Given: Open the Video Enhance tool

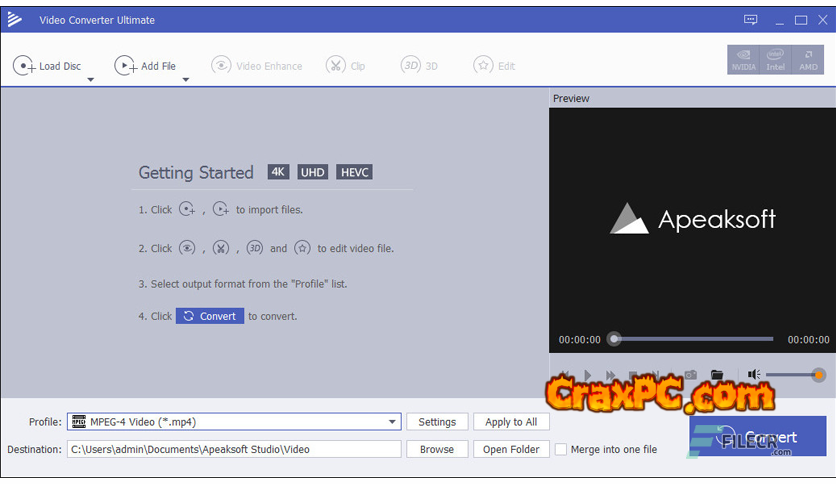Looking at the screenshot, I should 257,66.
